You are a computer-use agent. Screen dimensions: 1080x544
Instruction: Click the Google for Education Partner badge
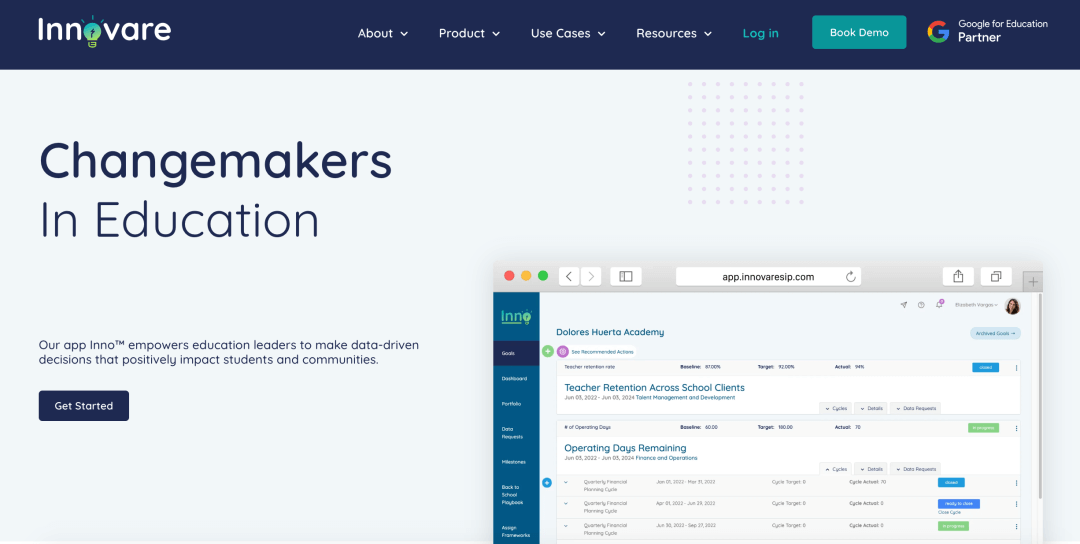[987, 32]
